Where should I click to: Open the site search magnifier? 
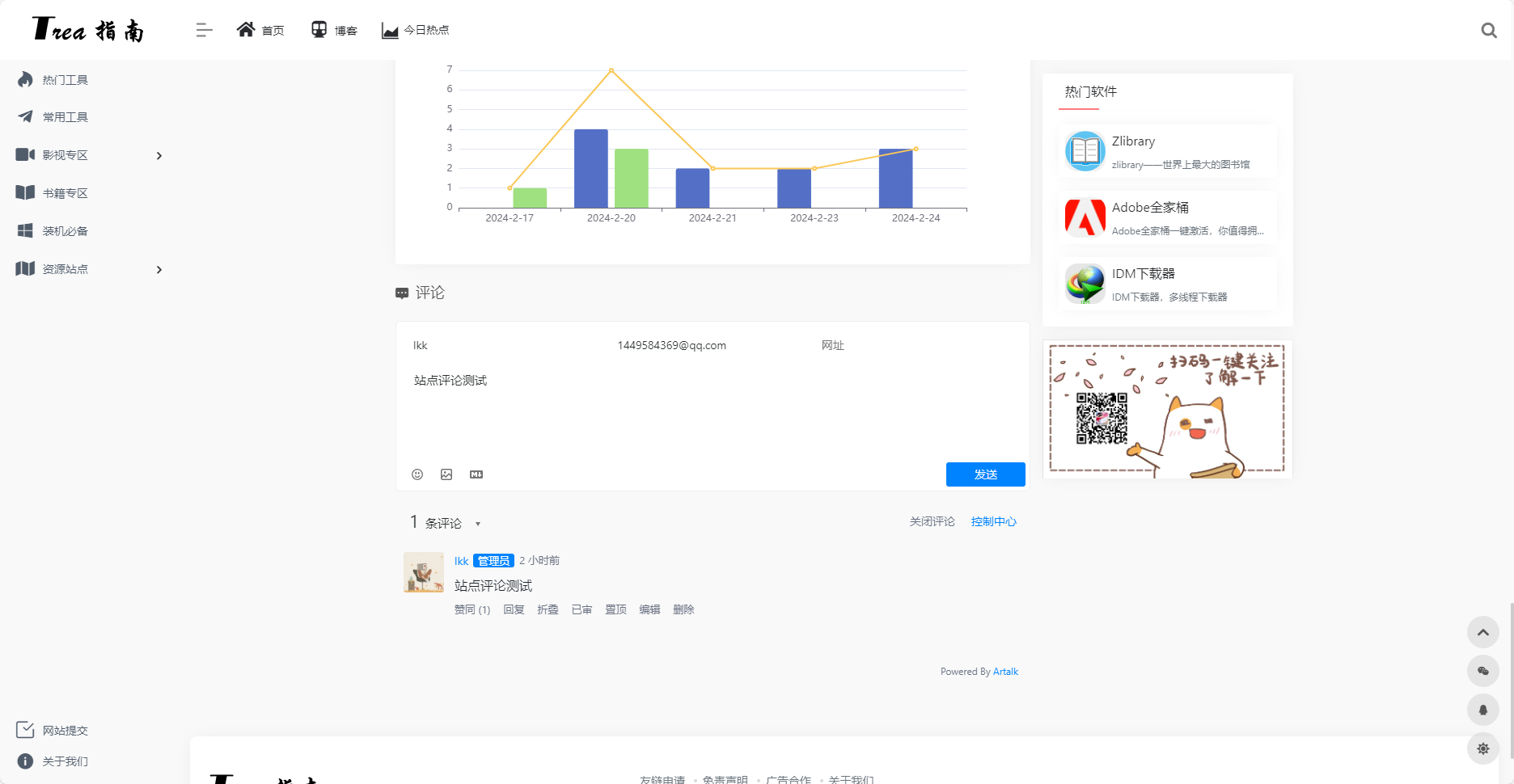coord(1489,30)
